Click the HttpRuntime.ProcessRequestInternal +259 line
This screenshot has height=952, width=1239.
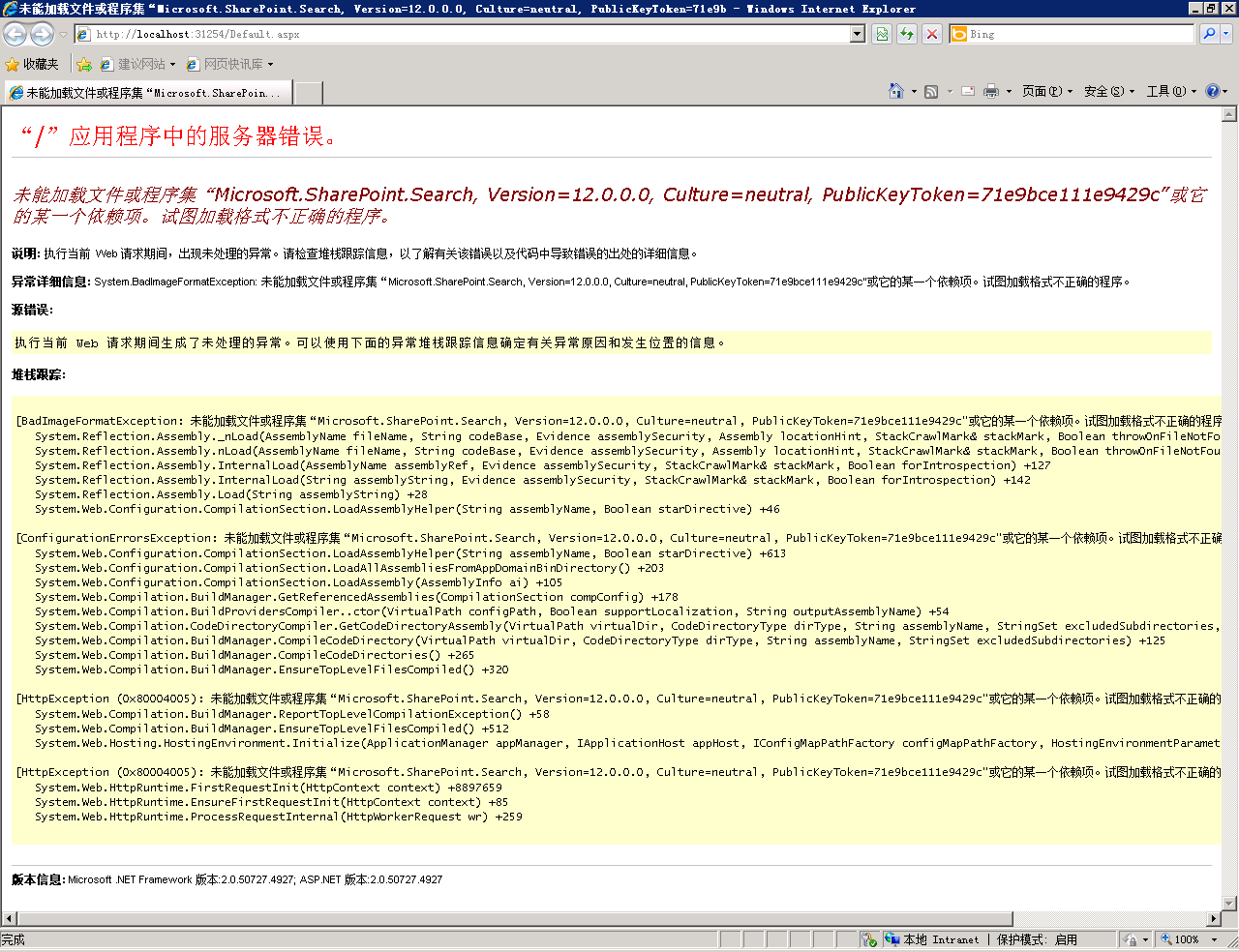point(279,817)
